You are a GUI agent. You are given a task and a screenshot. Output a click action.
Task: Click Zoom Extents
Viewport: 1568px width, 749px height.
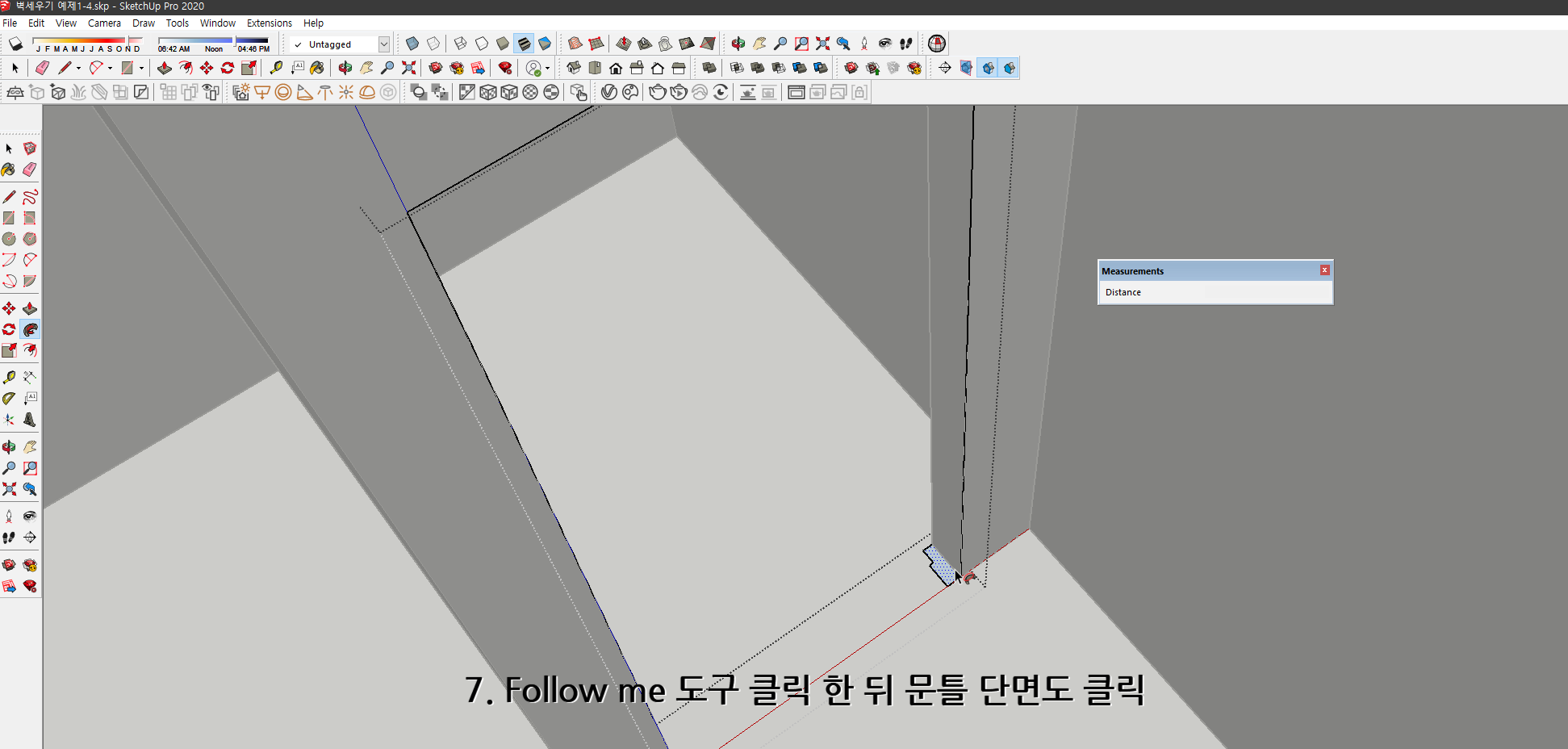(9, 489)
